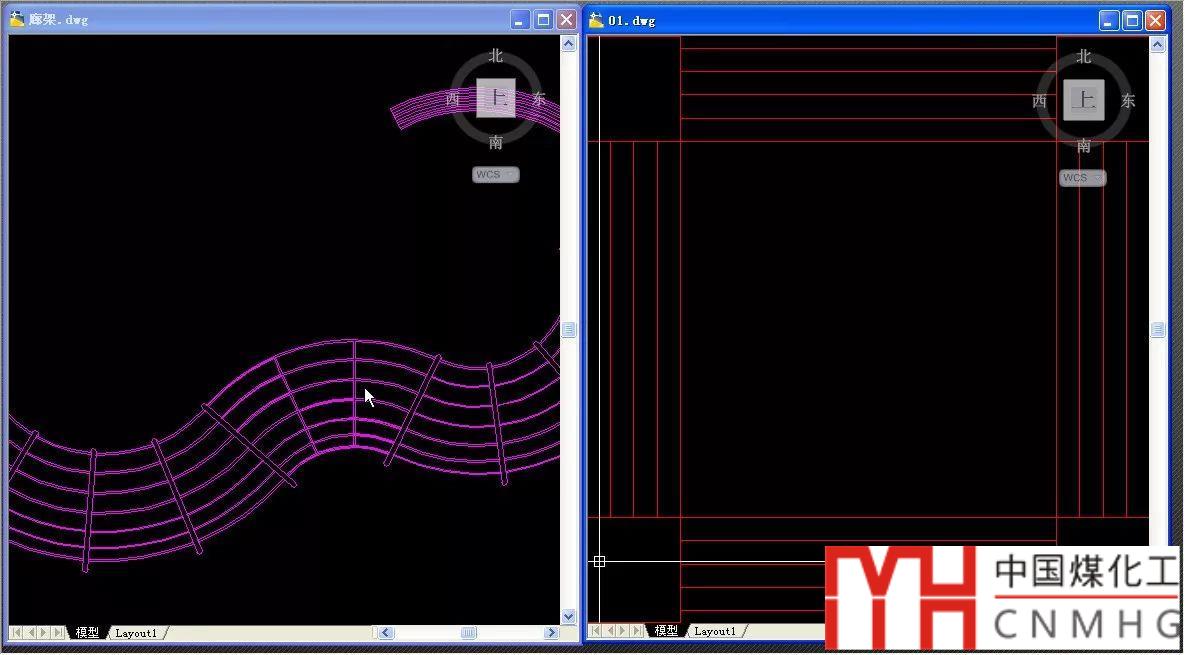This screenshot has width=1185, height=655.
Task: Open the WCS dropdown in 廊架.dwg window
Action: pyautogui.click(x=496, y=175)
